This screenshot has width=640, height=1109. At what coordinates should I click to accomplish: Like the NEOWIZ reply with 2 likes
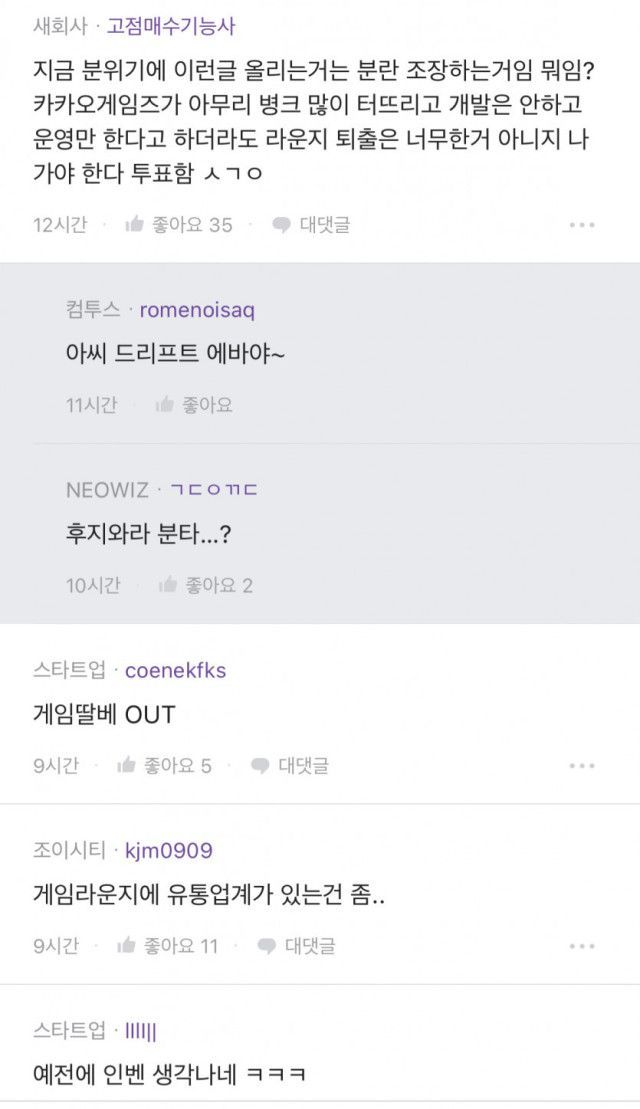point(168,585)
